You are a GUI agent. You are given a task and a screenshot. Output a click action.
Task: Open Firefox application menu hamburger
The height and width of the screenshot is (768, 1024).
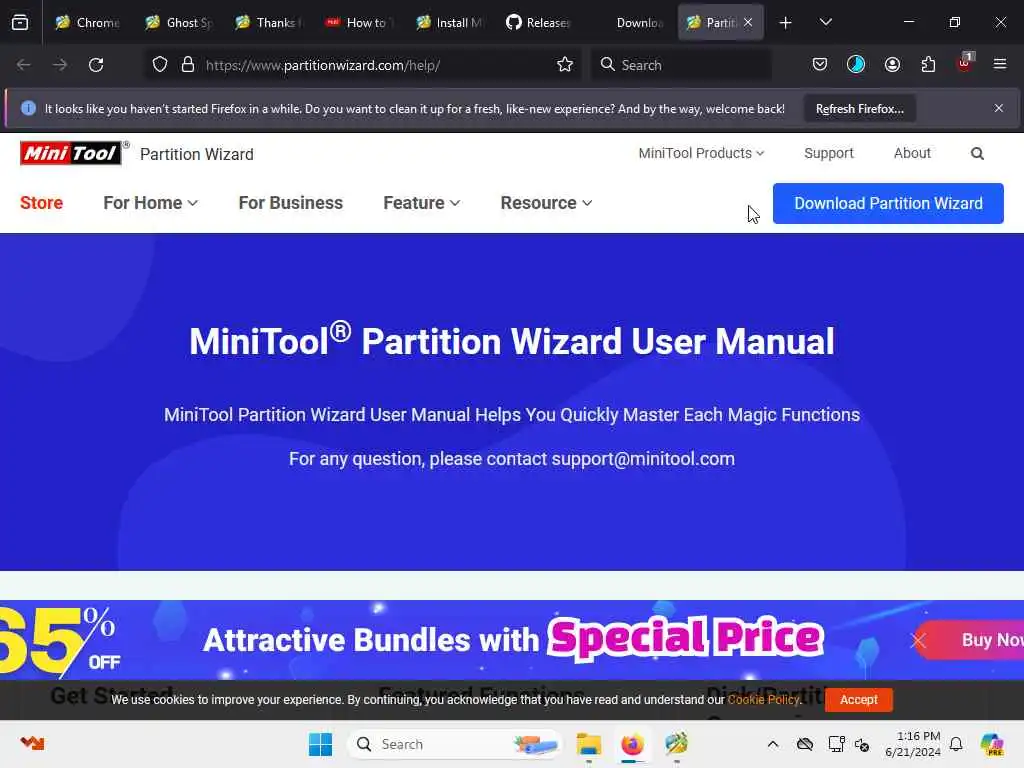(1000, 64)
